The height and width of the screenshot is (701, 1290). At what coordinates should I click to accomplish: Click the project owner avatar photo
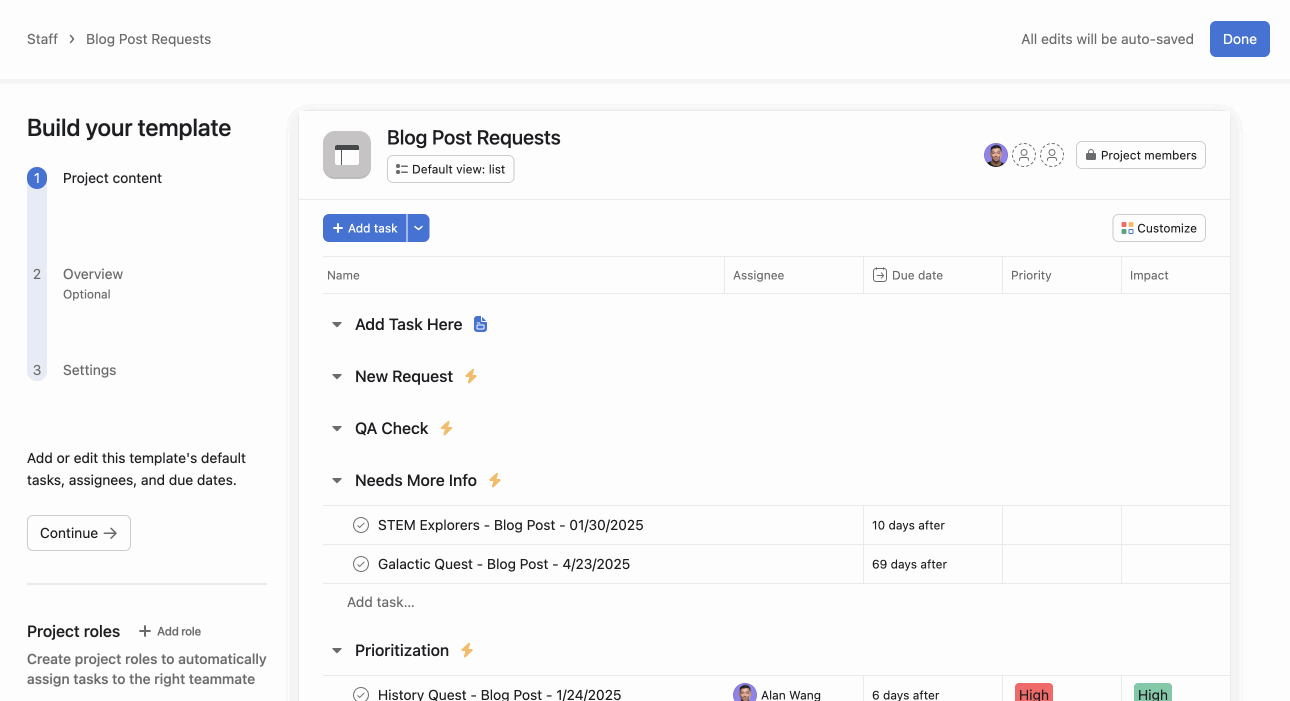(995, 155)
